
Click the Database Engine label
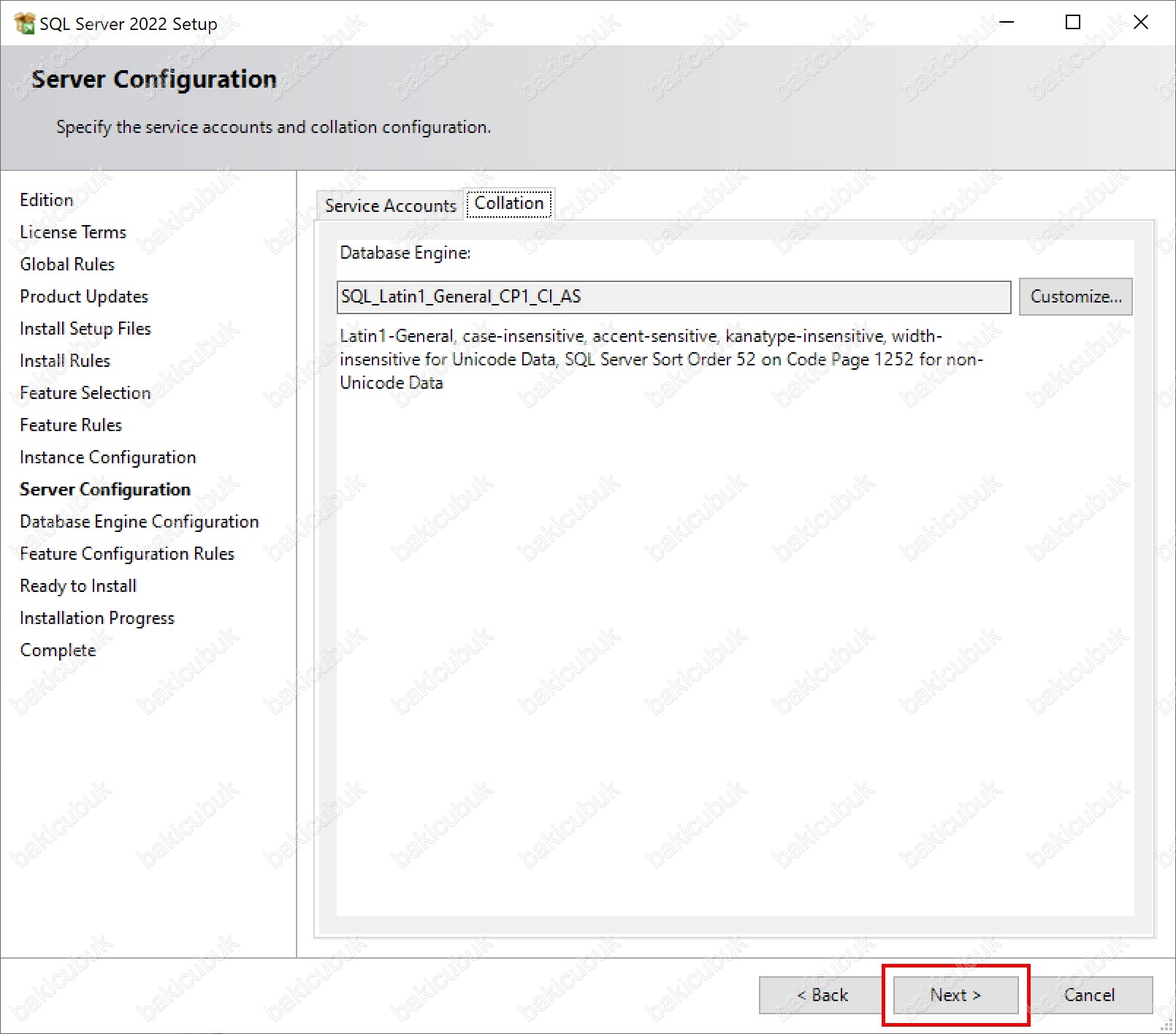[405, 253]
